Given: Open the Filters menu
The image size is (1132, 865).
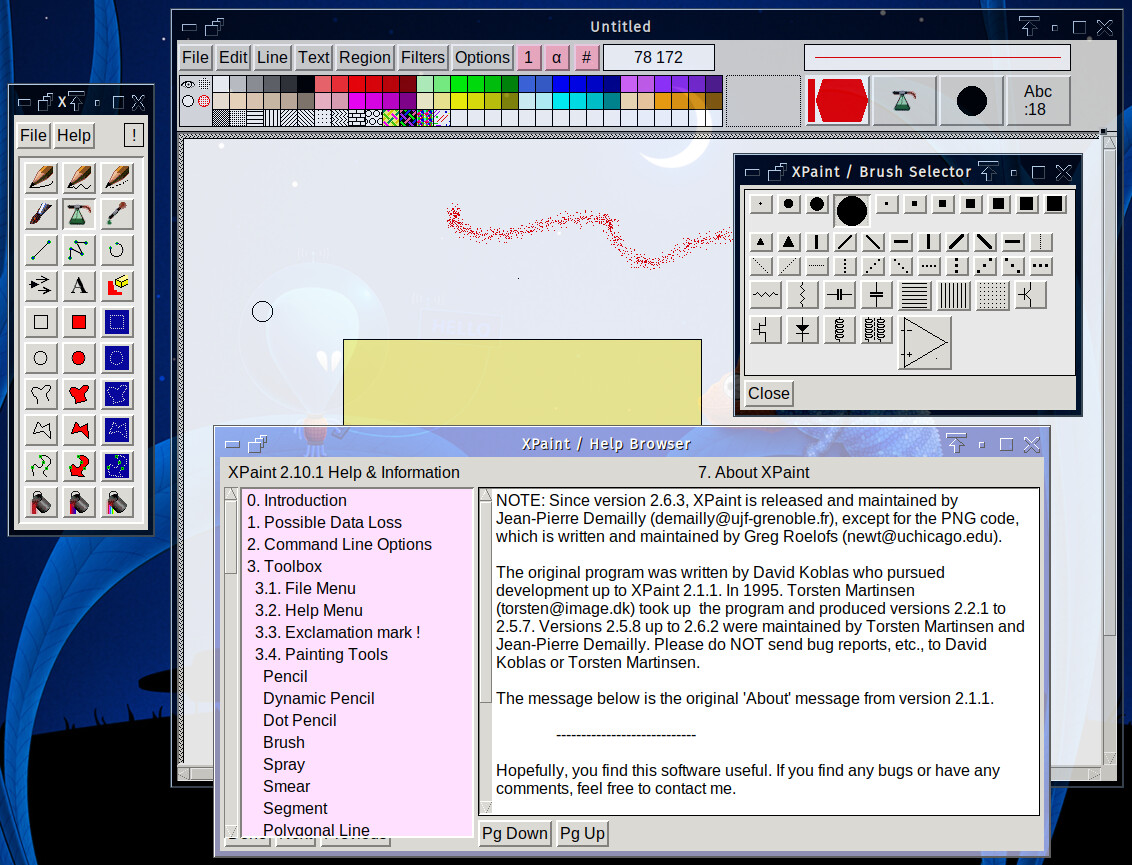Looking at the screenshot, I should point(423,58).
